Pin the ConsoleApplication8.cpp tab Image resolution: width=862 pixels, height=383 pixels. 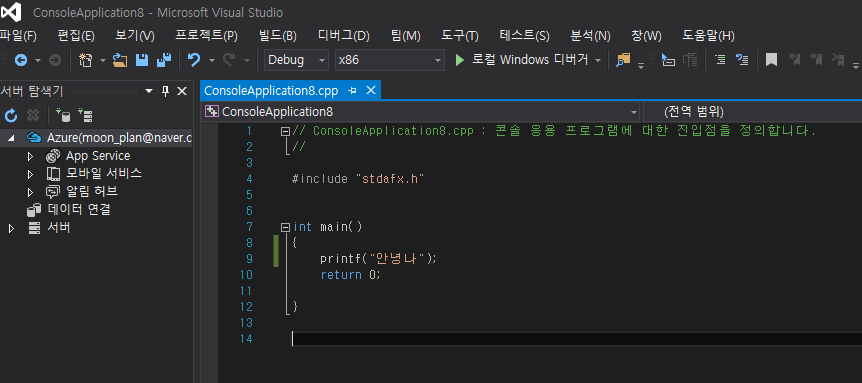[x=353, y=91]
